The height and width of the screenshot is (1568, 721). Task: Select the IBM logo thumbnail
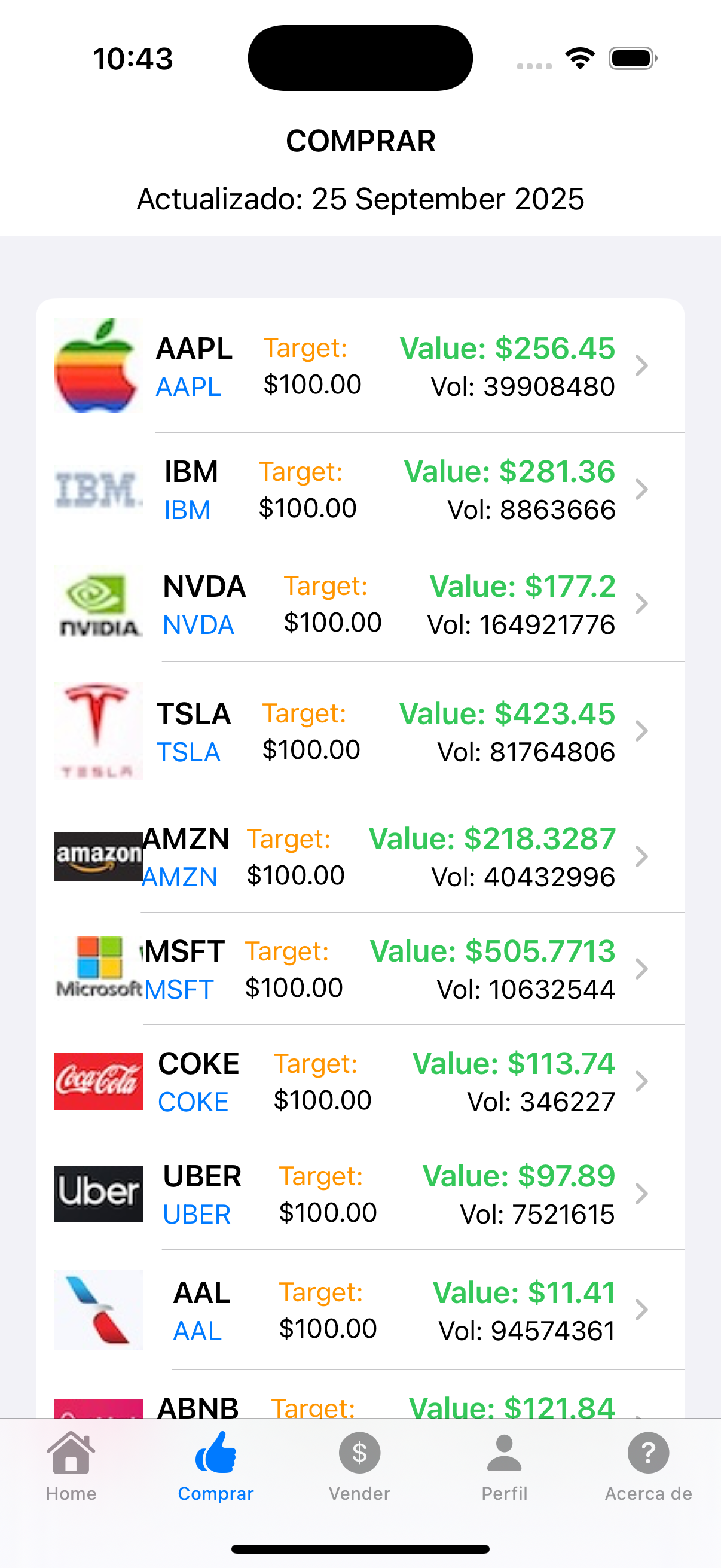(98, 489)
